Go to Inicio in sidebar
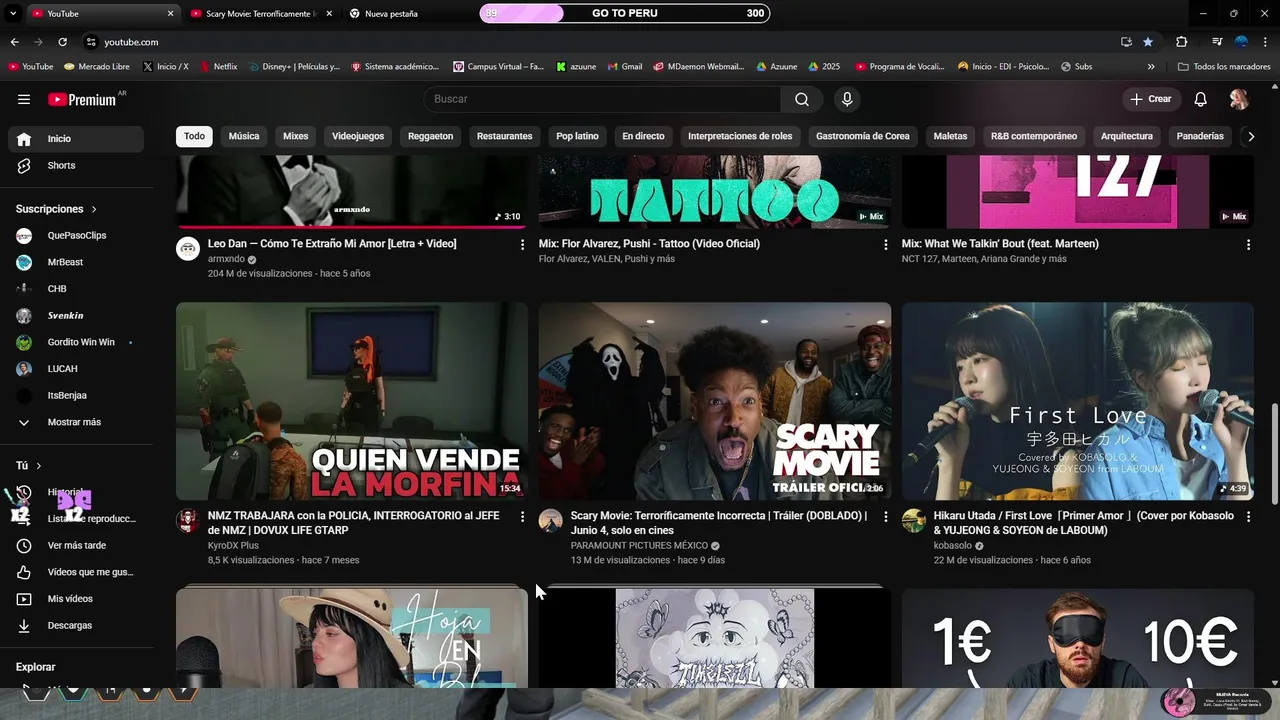The width and height of the screenshot is (1280, 720). [x=76, y=139]
